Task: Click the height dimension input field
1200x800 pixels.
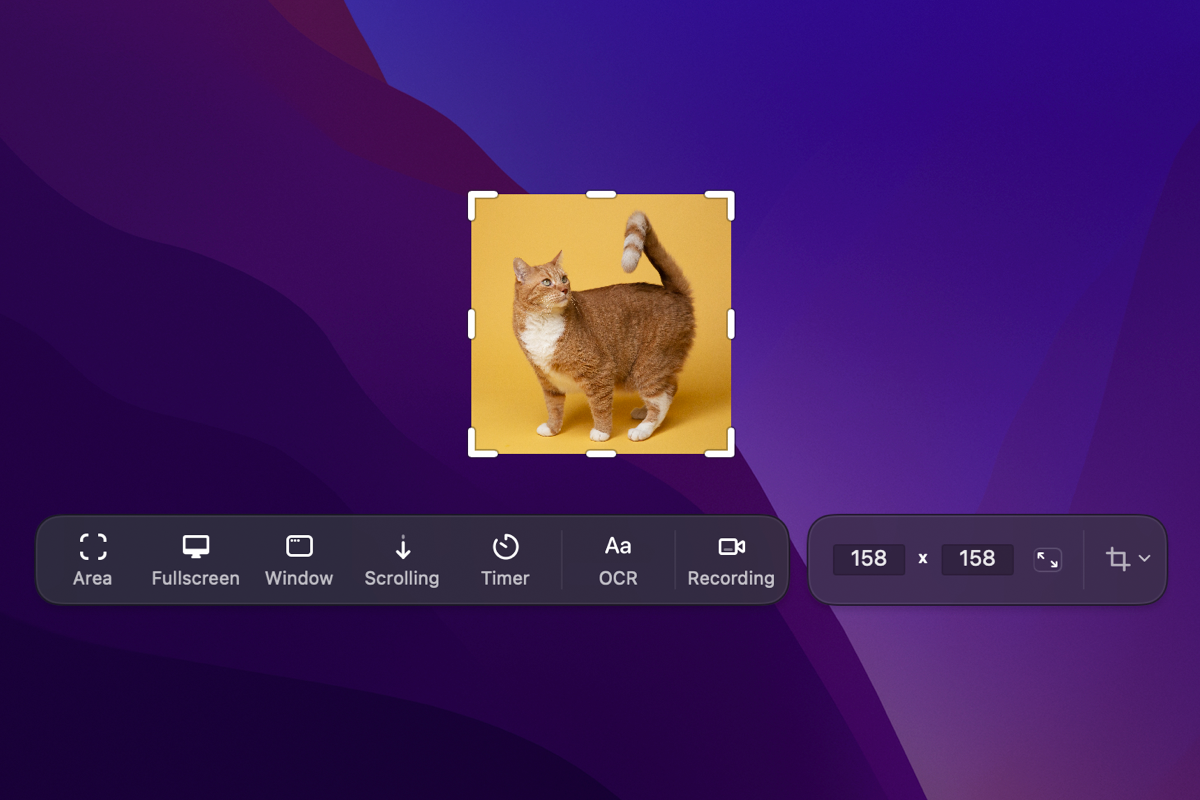Action: click(x=978, y=559)
